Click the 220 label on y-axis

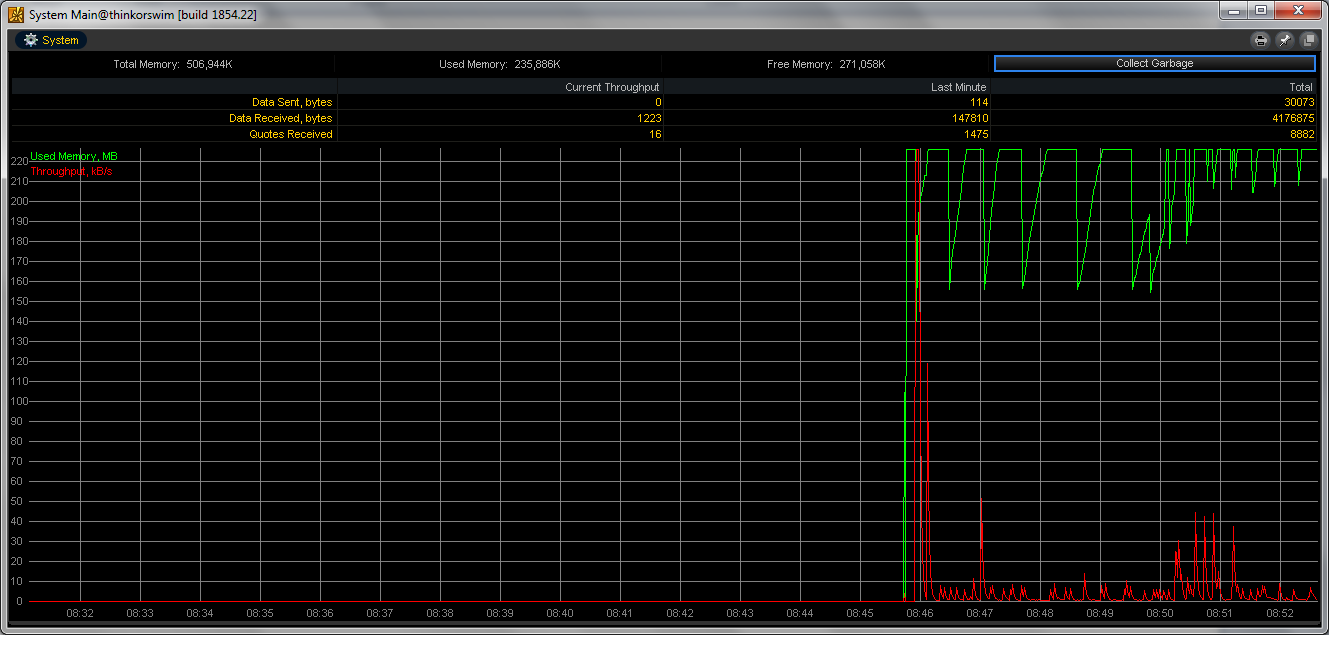19,161
